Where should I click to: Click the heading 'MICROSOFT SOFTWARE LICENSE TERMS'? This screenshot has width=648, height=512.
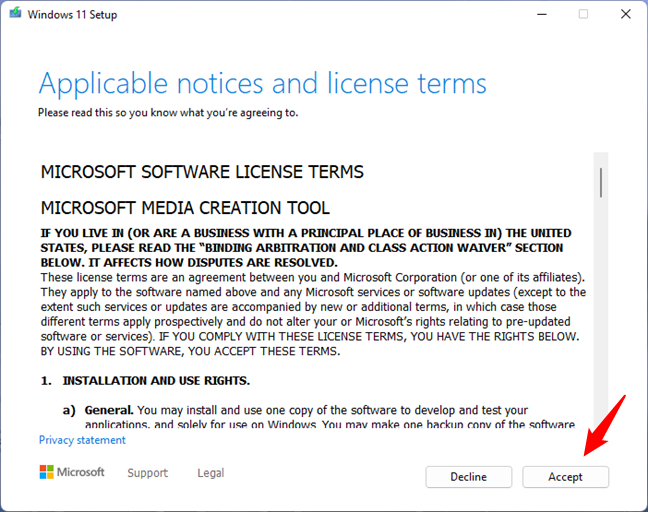tap(202, 172)
